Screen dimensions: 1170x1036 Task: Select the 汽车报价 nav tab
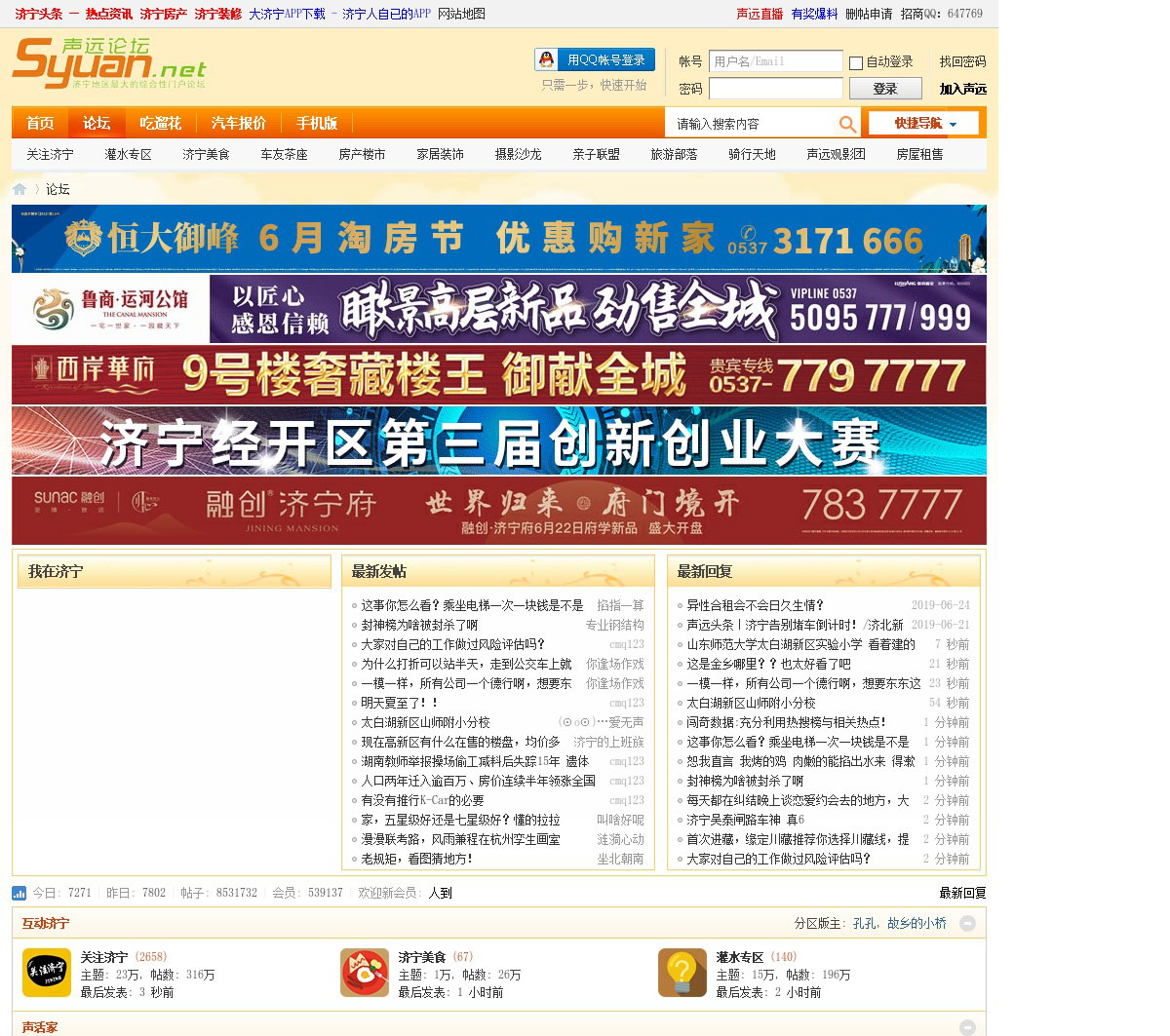239,123
